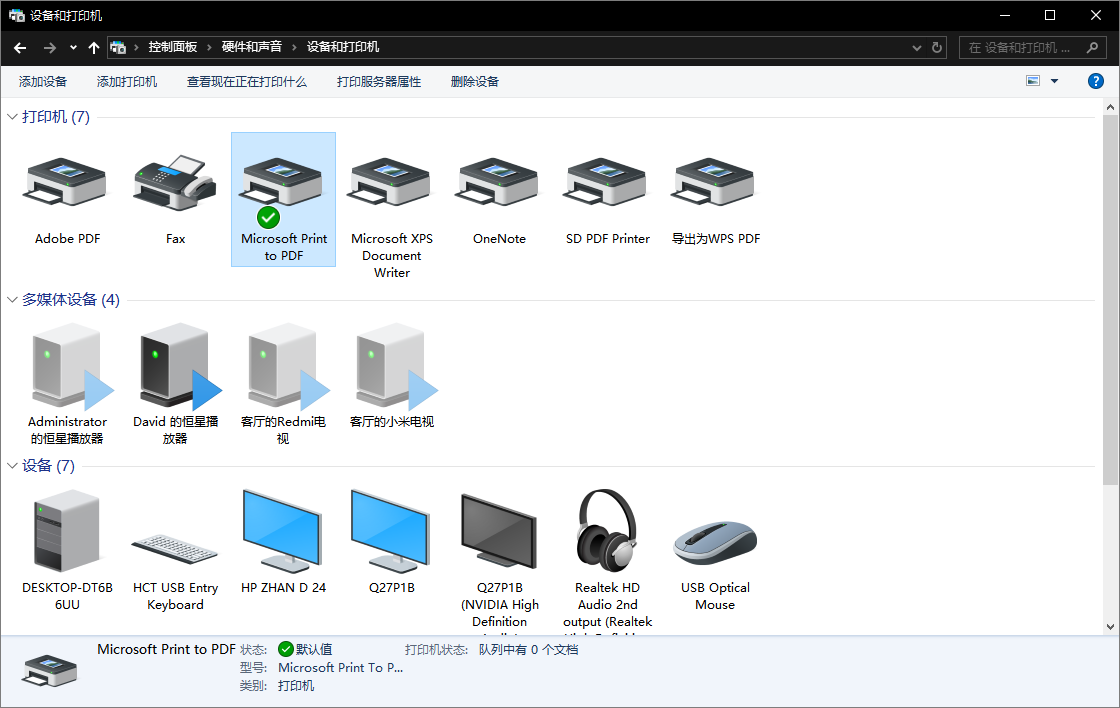Image resolution: width=1120 pixels, height=708 pixels.
Task: Click the search magnifier icon
Action: point(1091,48)
